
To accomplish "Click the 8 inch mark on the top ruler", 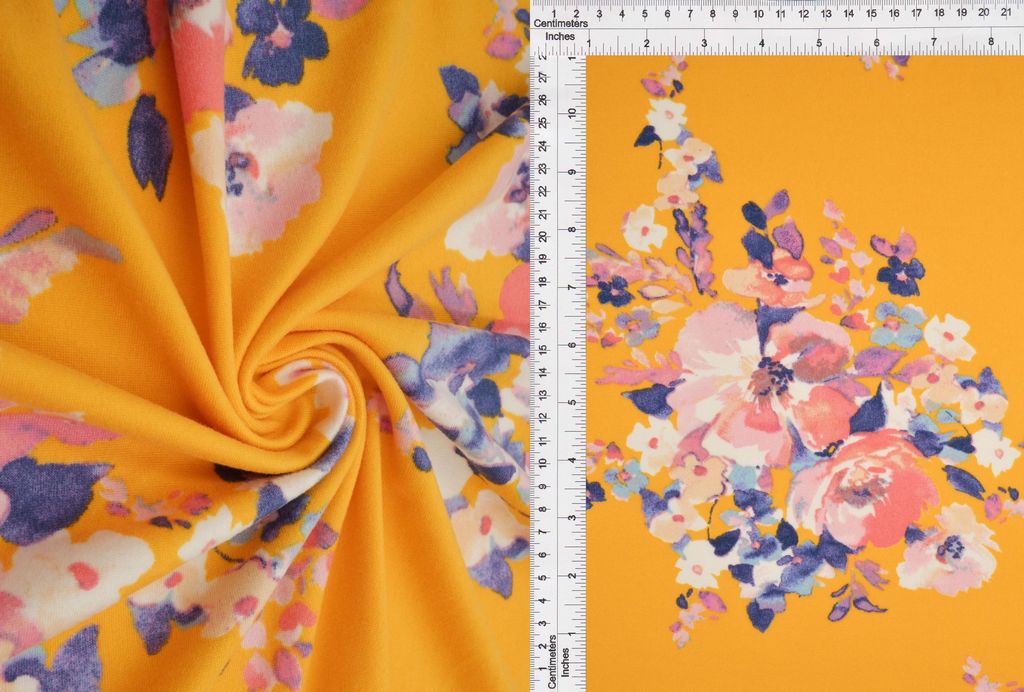I will tap(991, 41).
